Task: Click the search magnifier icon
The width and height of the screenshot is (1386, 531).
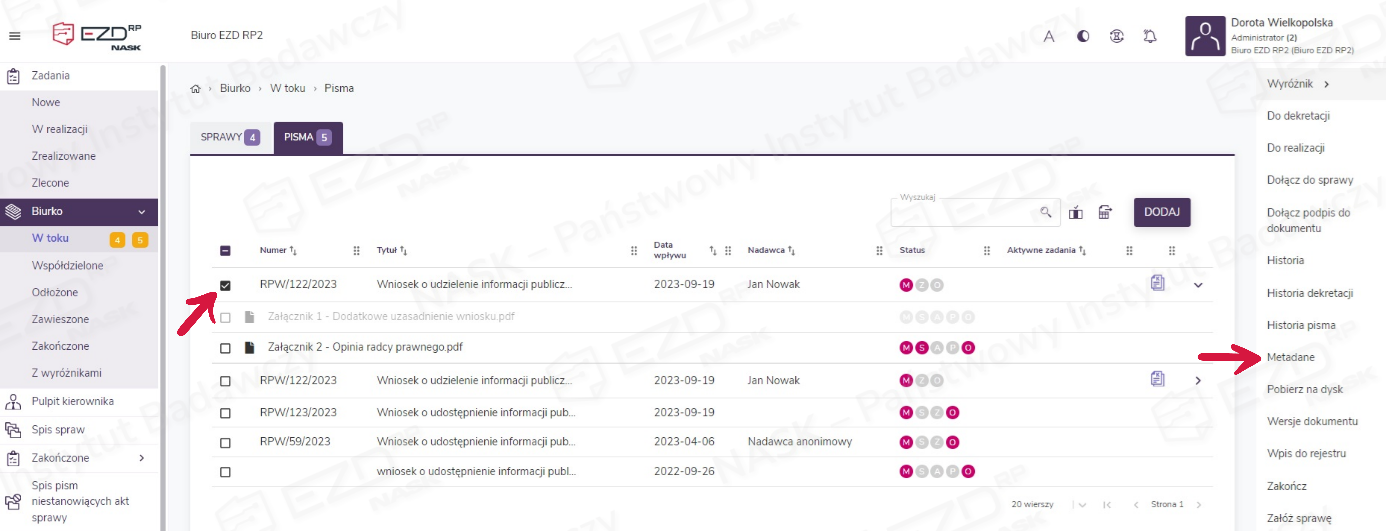Action: 1046,212
